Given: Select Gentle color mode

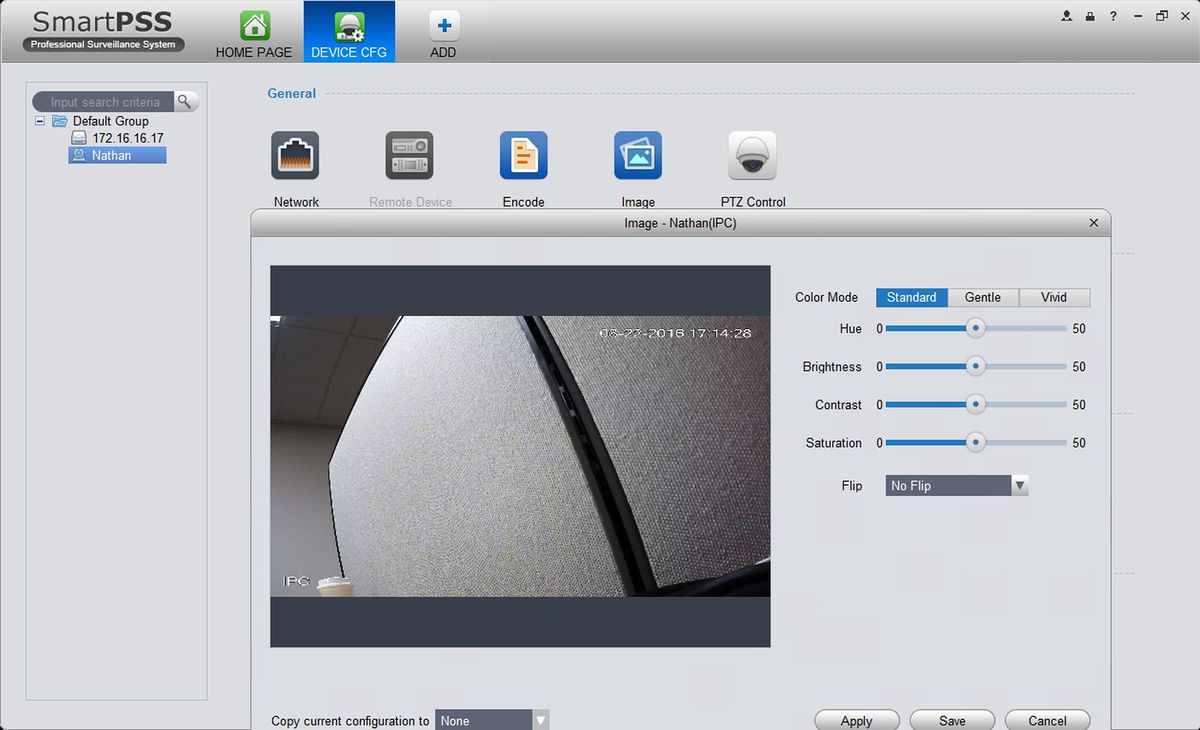Looking at the screenshot, I should pyautogui.click(x=982, y=297).
